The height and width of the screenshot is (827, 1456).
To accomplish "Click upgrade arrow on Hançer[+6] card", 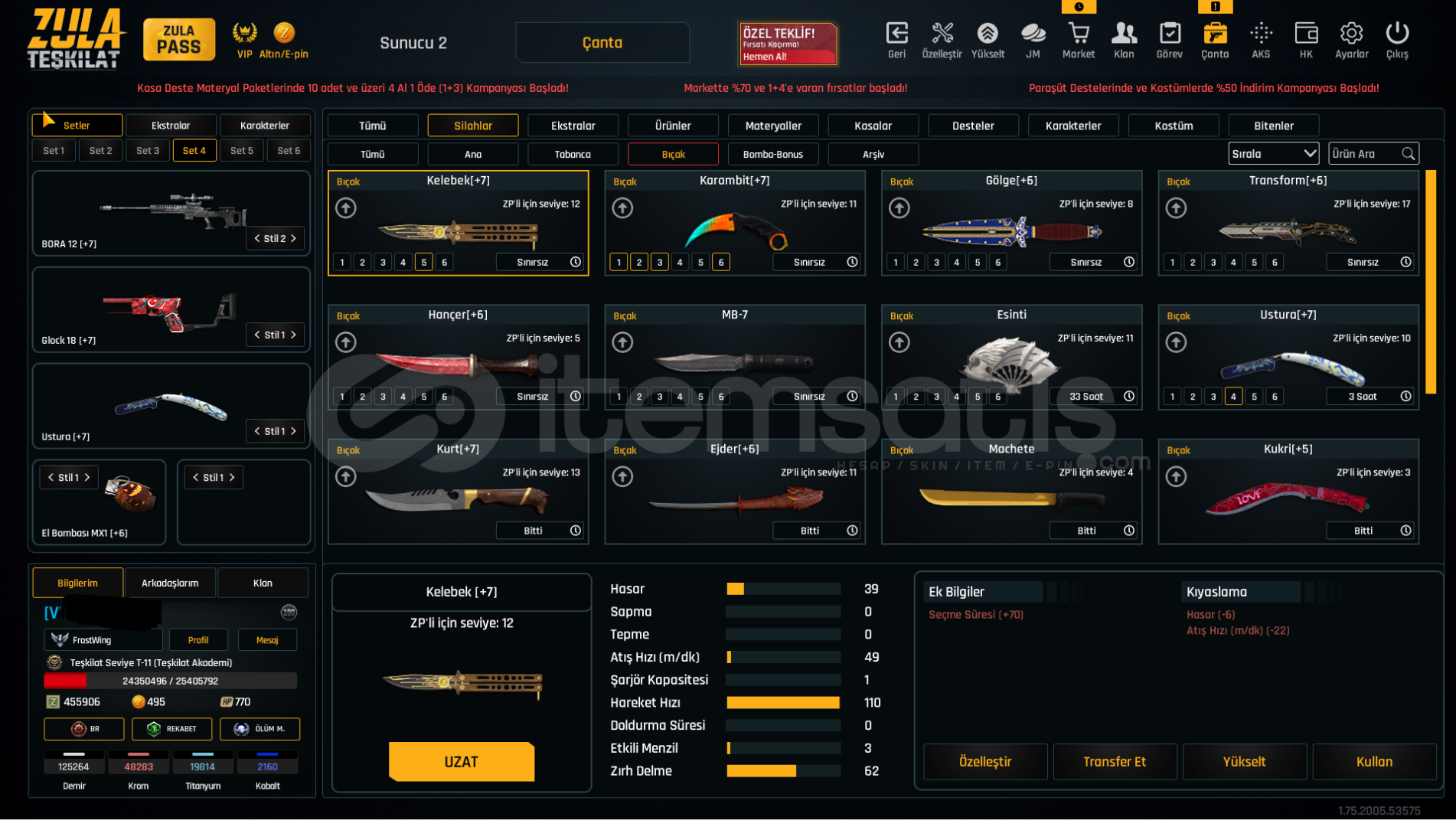I will click(x=346, y=342).
